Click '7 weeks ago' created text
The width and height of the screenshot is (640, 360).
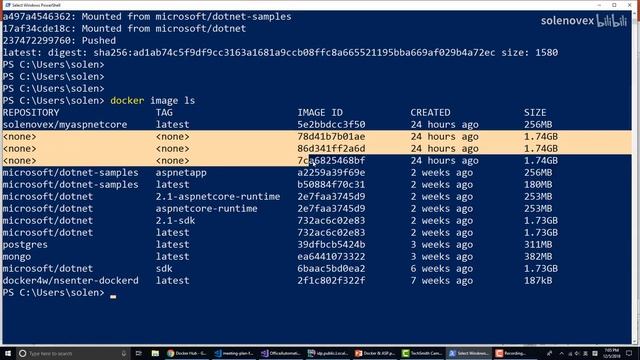coord(442,280)
